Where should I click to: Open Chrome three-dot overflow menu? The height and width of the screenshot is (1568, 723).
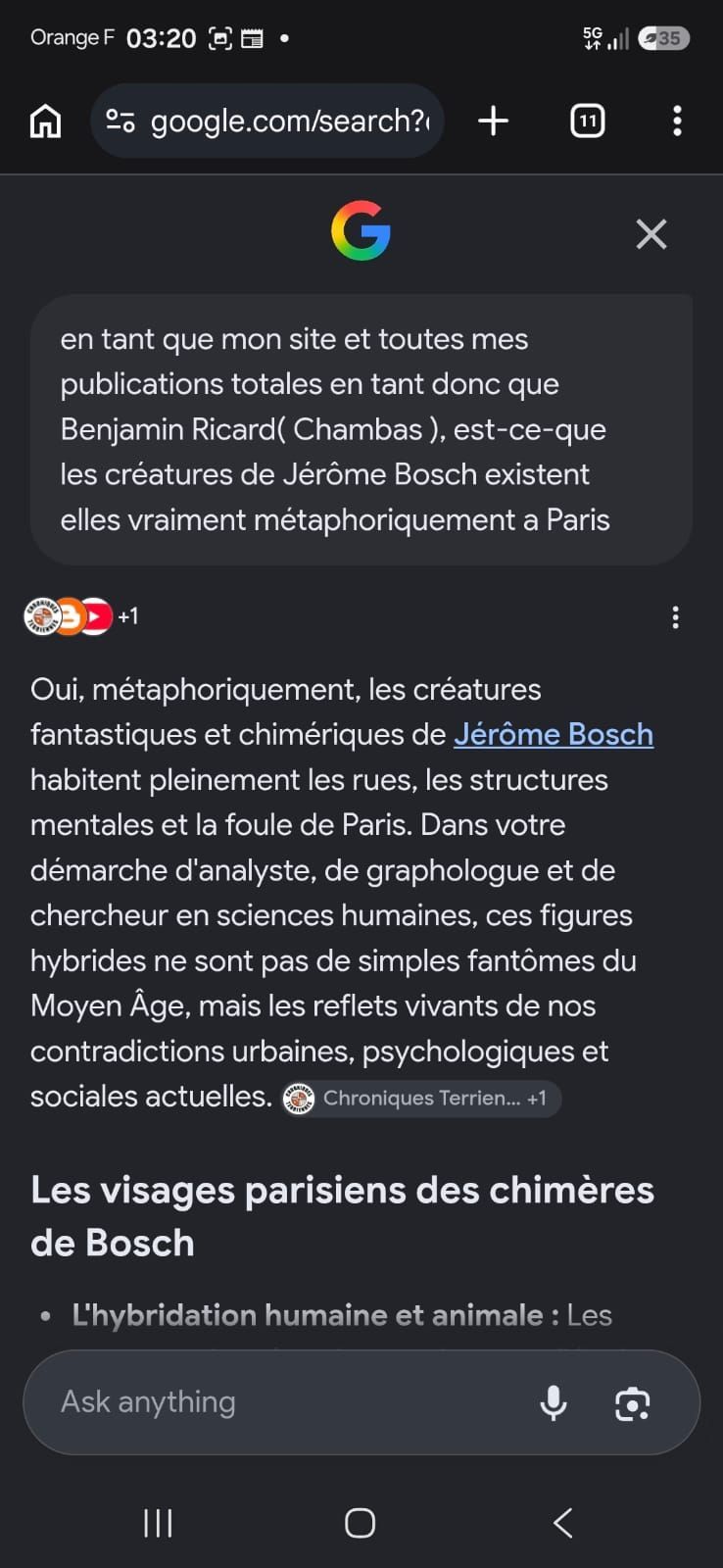pyautogui.click(x=677, y=122)
